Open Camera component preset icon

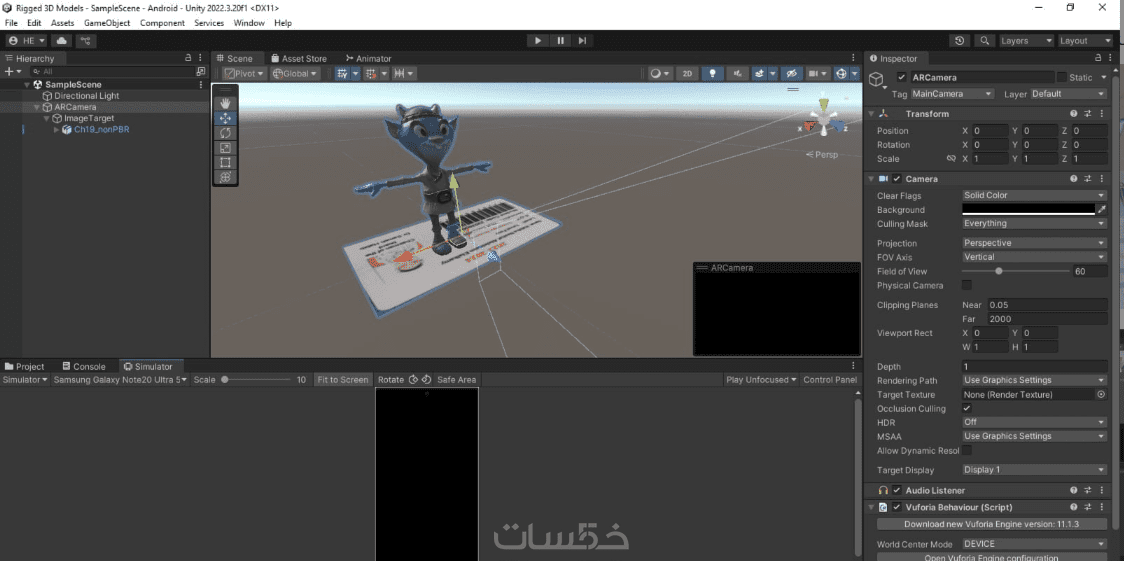point(1087,178)
